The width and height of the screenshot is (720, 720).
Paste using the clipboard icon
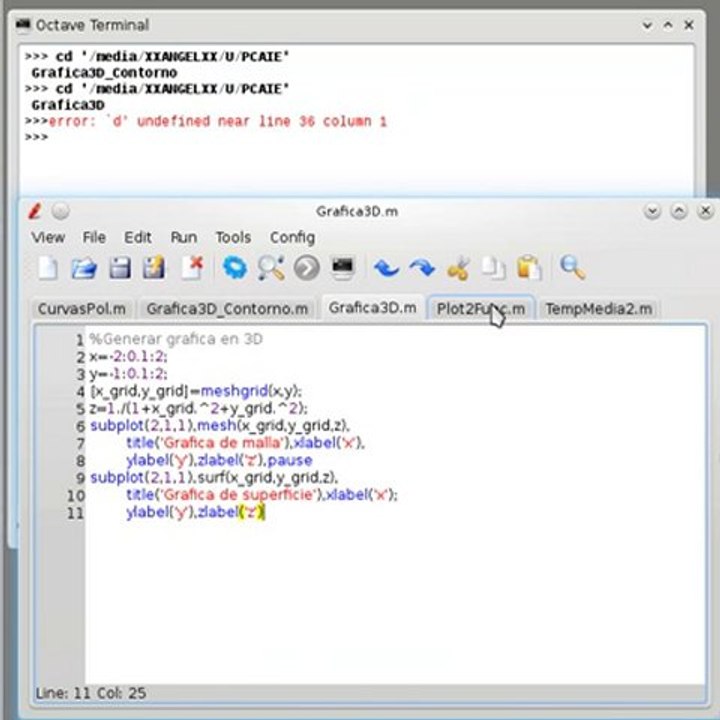529,268
